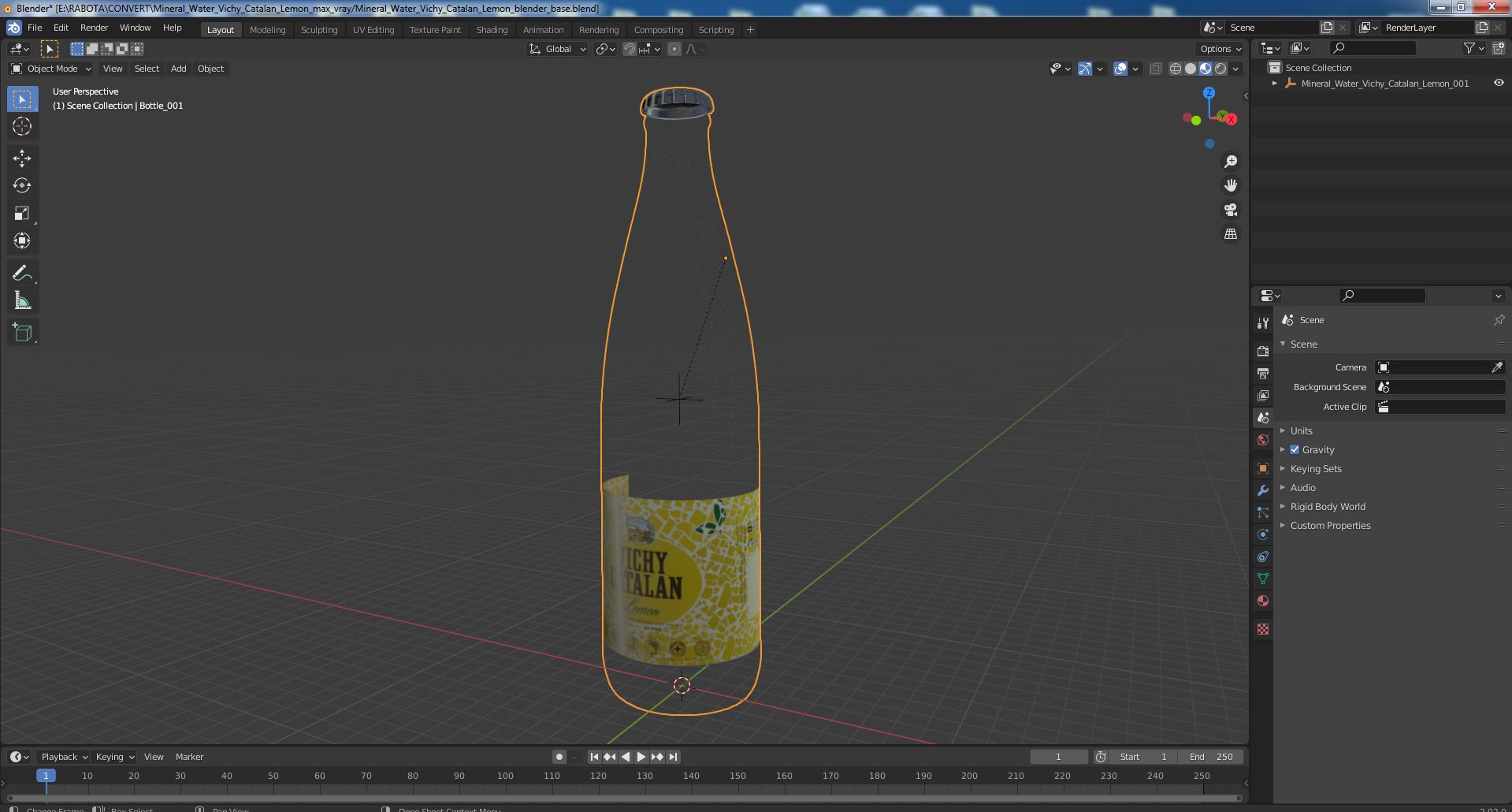Open the Render menu

(94, 28)
